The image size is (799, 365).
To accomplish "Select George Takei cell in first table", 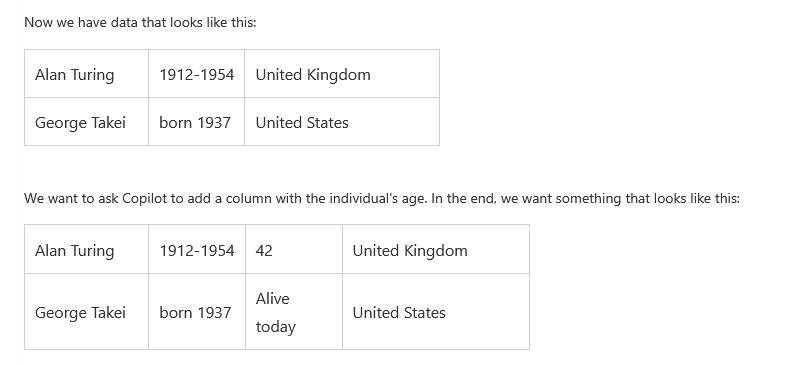I will pos(86,122).
